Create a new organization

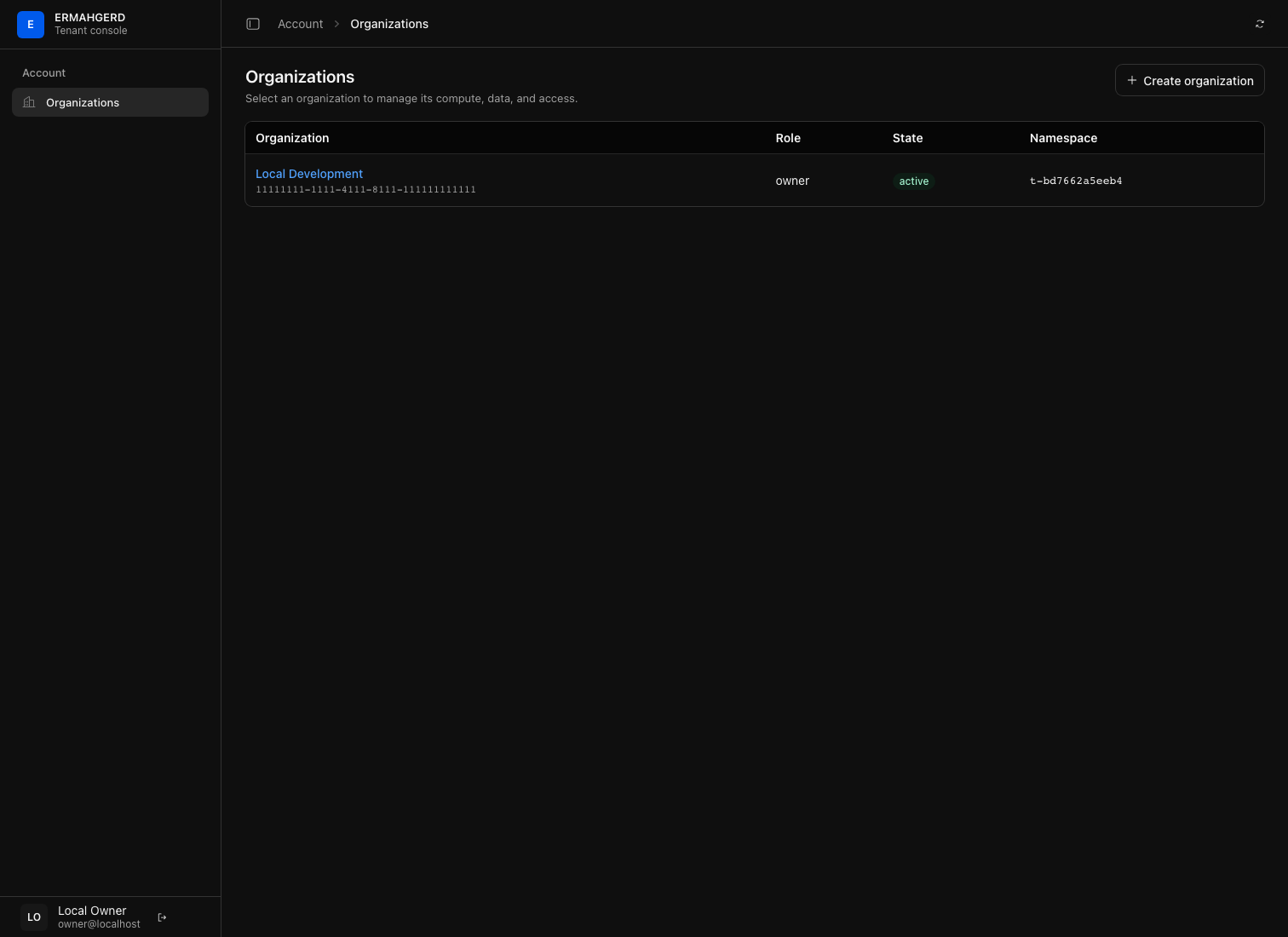point(1189,80)
